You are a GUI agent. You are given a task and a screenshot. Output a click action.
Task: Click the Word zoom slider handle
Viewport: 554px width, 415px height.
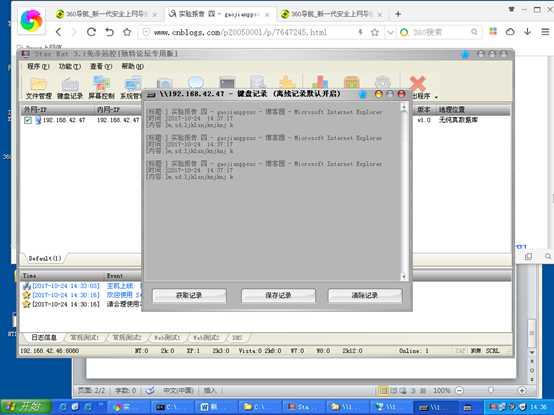491,390
